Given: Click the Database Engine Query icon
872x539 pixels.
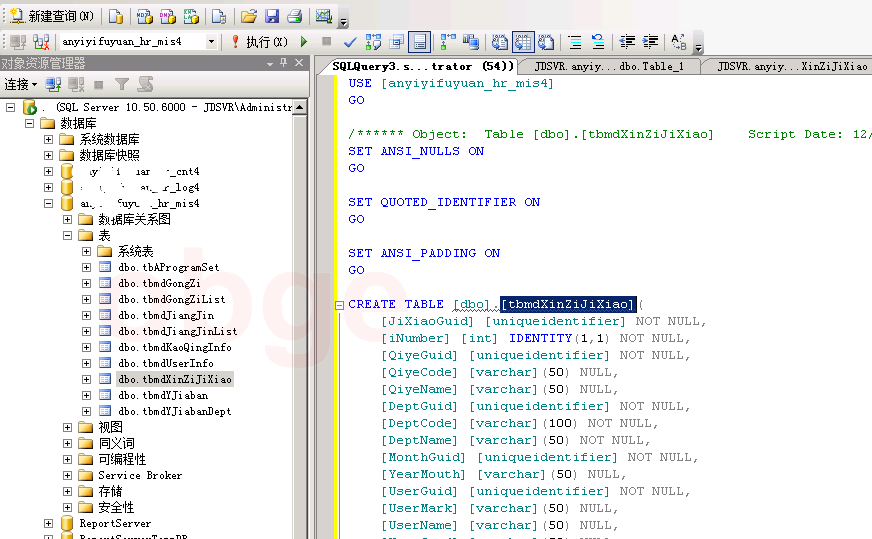Looking at the screenshot, I should click(116, 17).
